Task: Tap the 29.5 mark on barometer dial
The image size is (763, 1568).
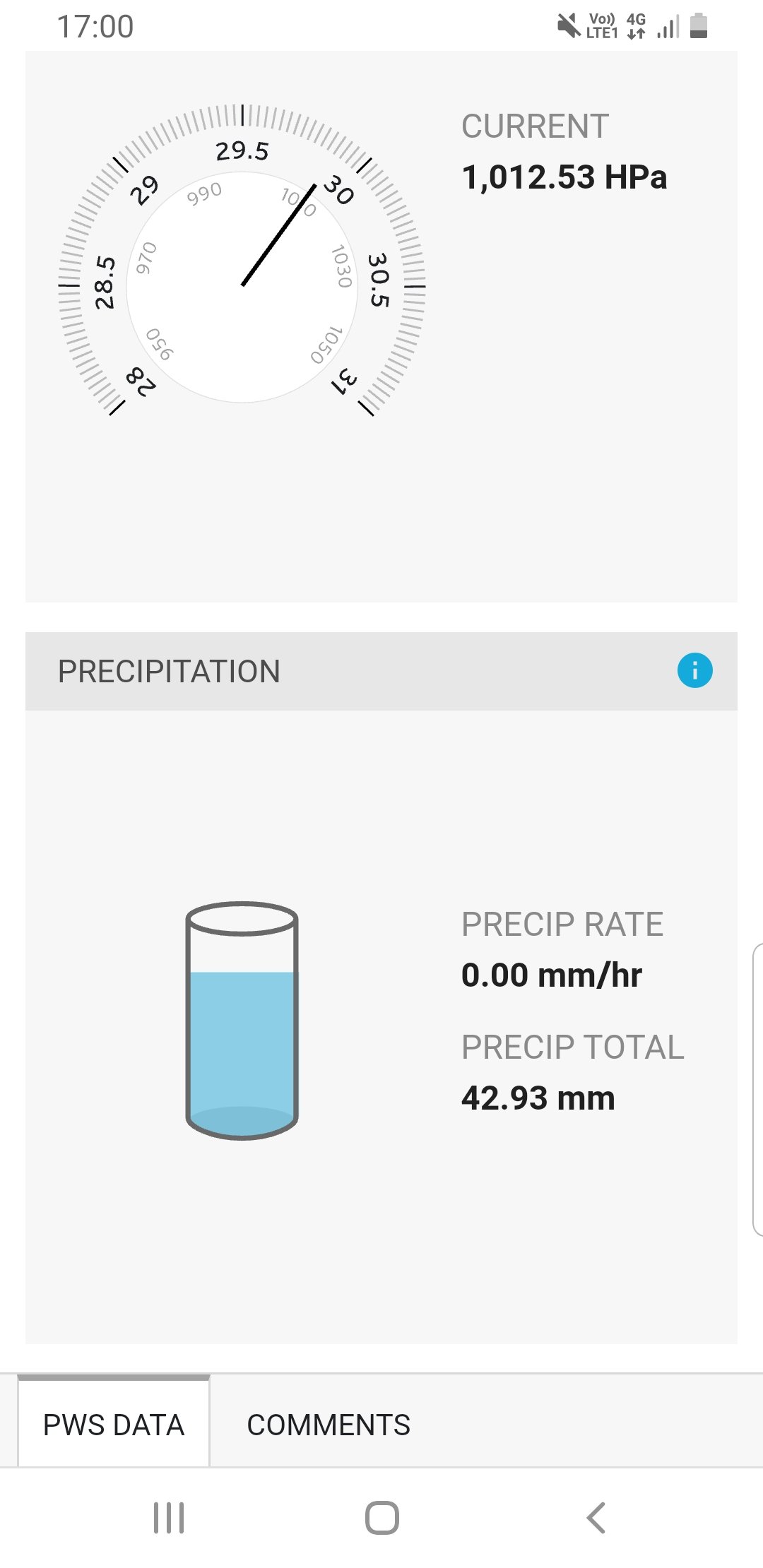Action: pos(242,150)
